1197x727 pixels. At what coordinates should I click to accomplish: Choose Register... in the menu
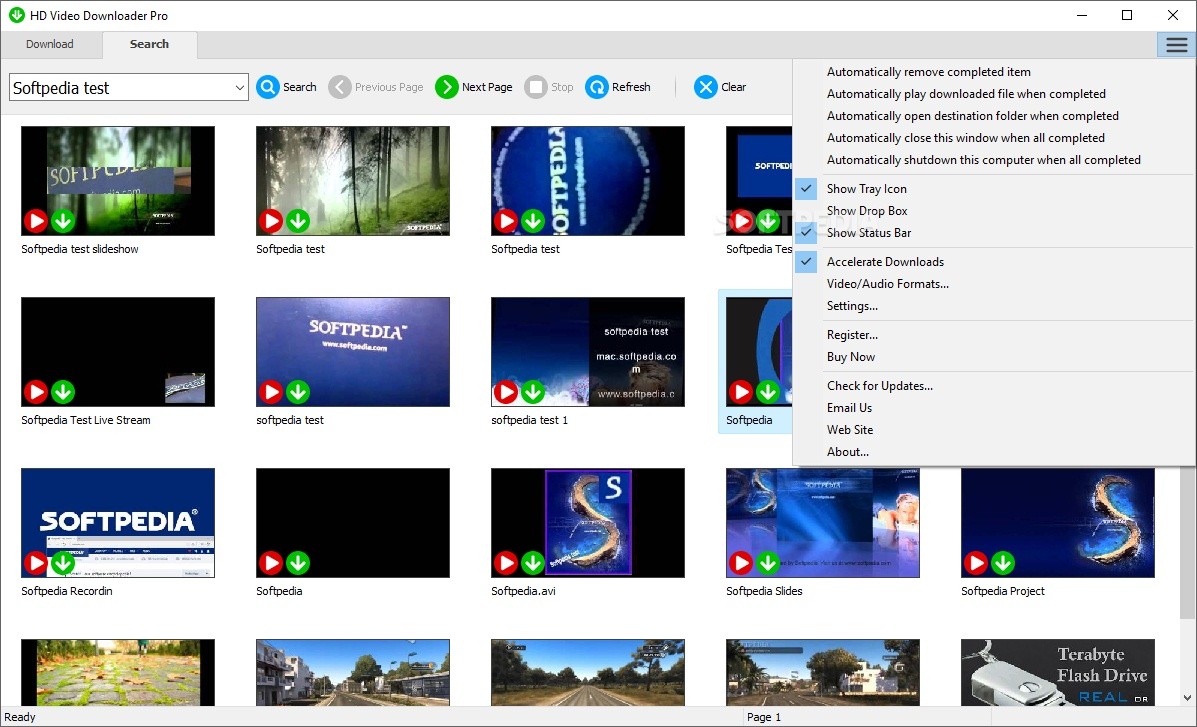[992, 335]
